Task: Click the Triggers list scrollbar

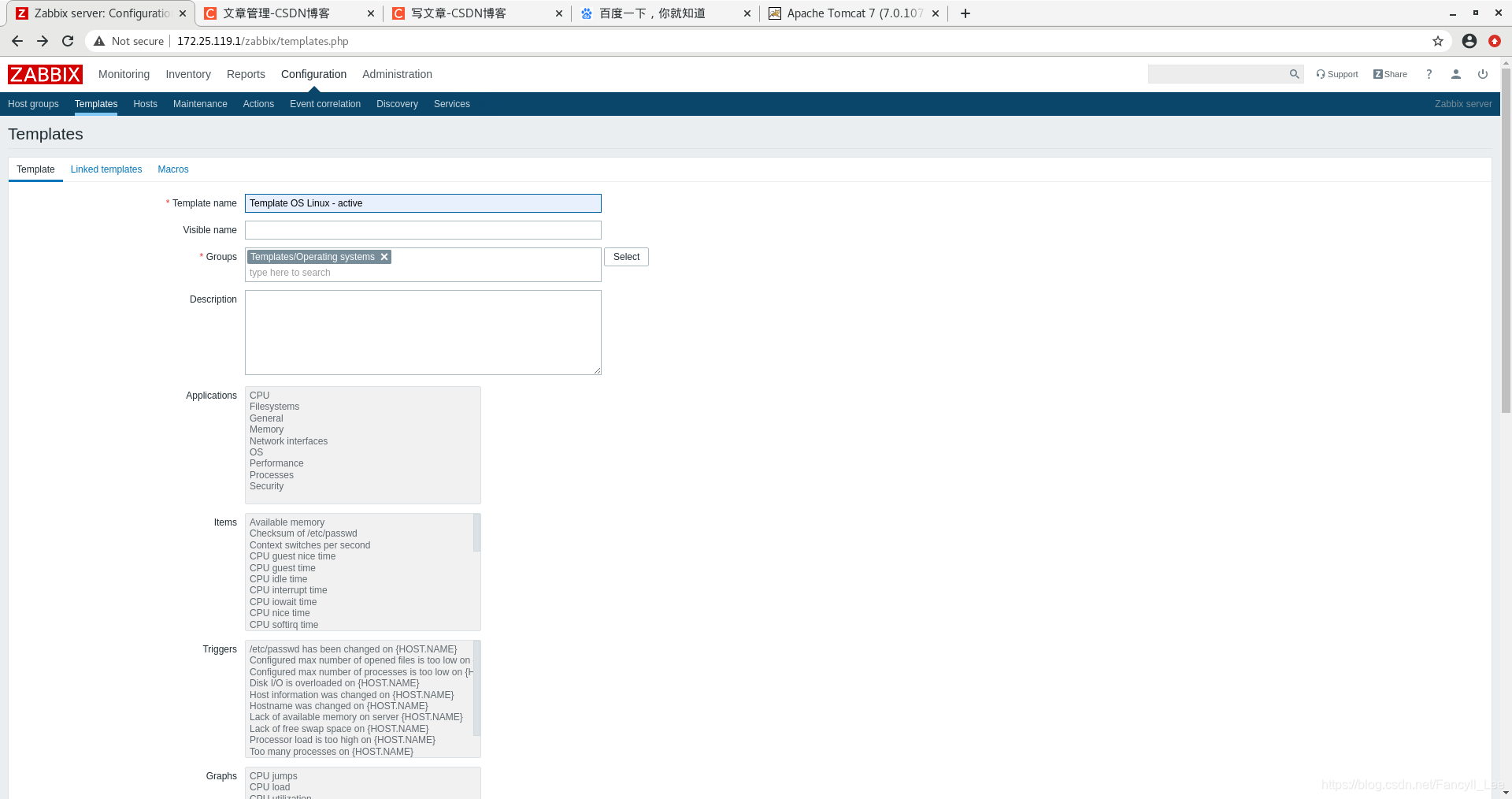Action: [476, 689]
